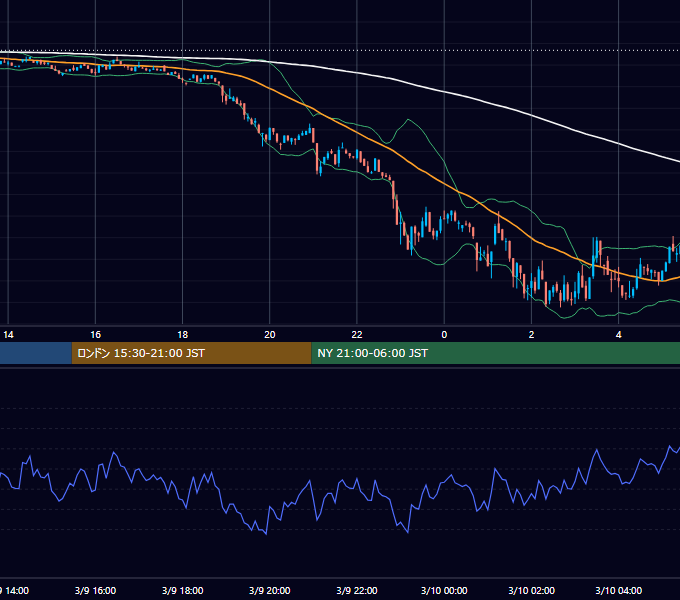
Task: Select the 0 hour axis label
Action: click(444, 335)
